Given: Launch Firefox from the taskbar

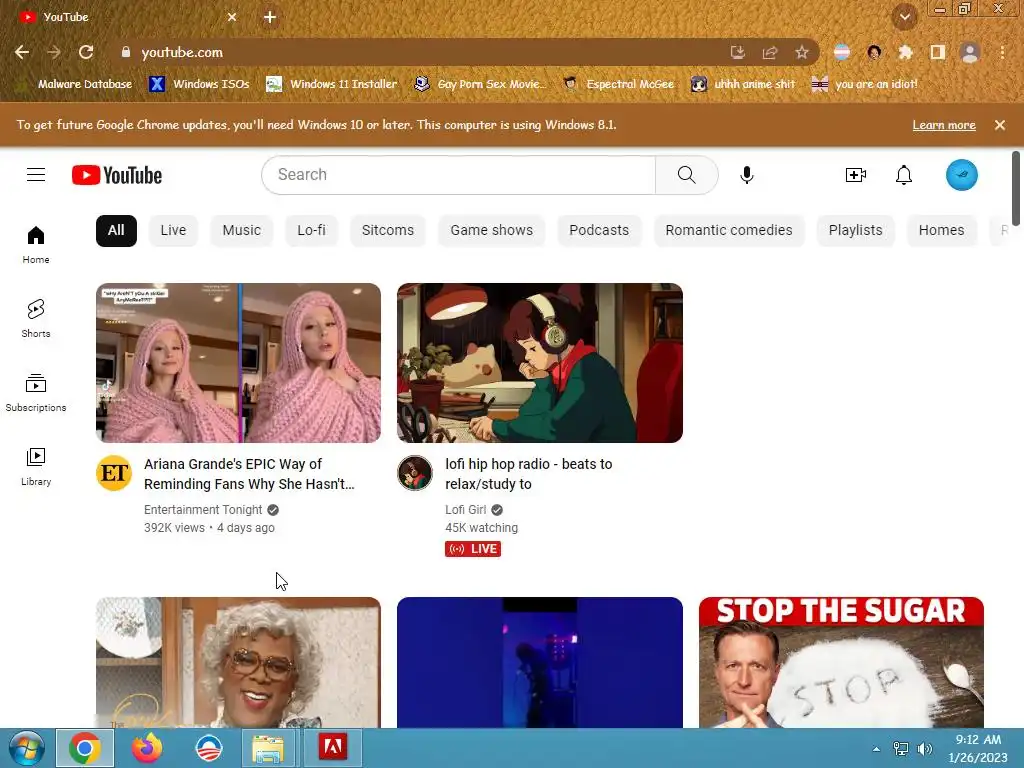Looking at the screenshot, I should click(x=147, y=748).
